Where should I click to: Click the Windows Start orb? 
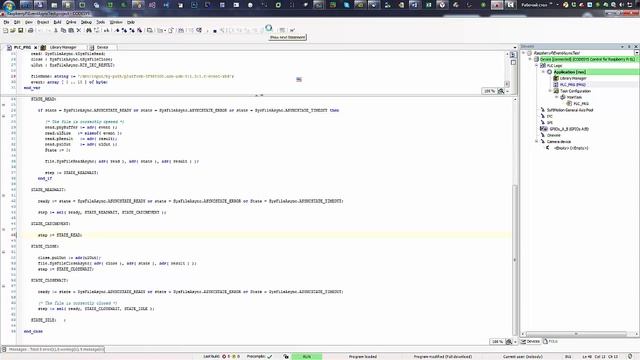(x=9, y=6)
